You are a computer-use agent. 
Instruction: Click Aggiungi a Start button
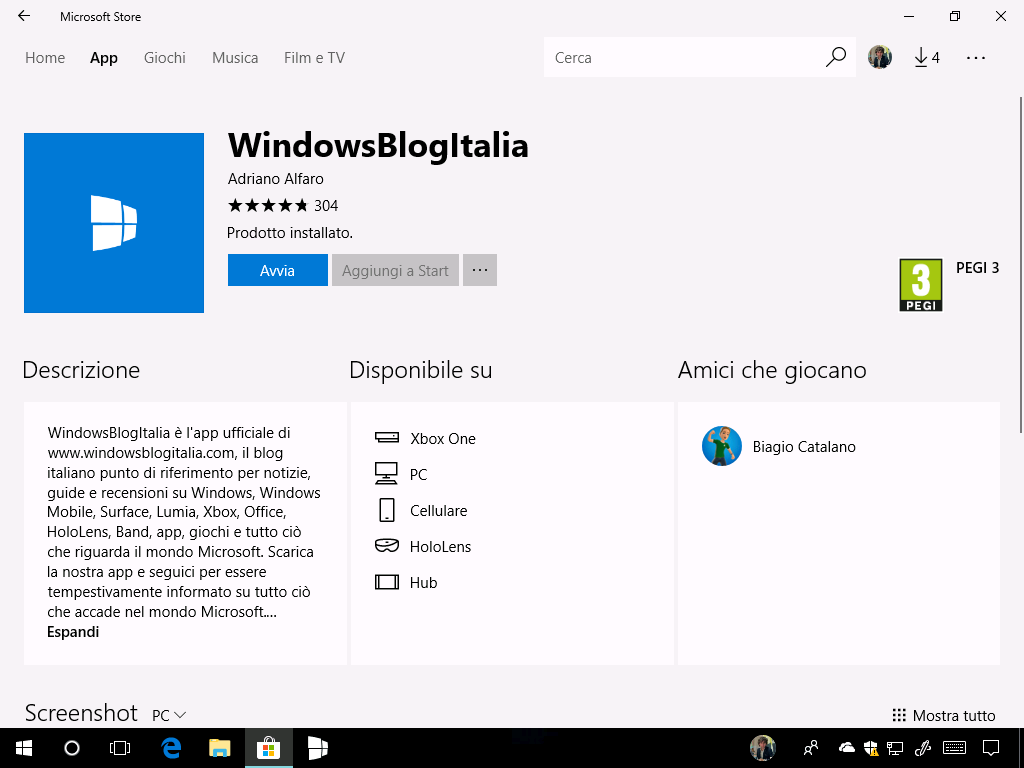click(395, 270)
